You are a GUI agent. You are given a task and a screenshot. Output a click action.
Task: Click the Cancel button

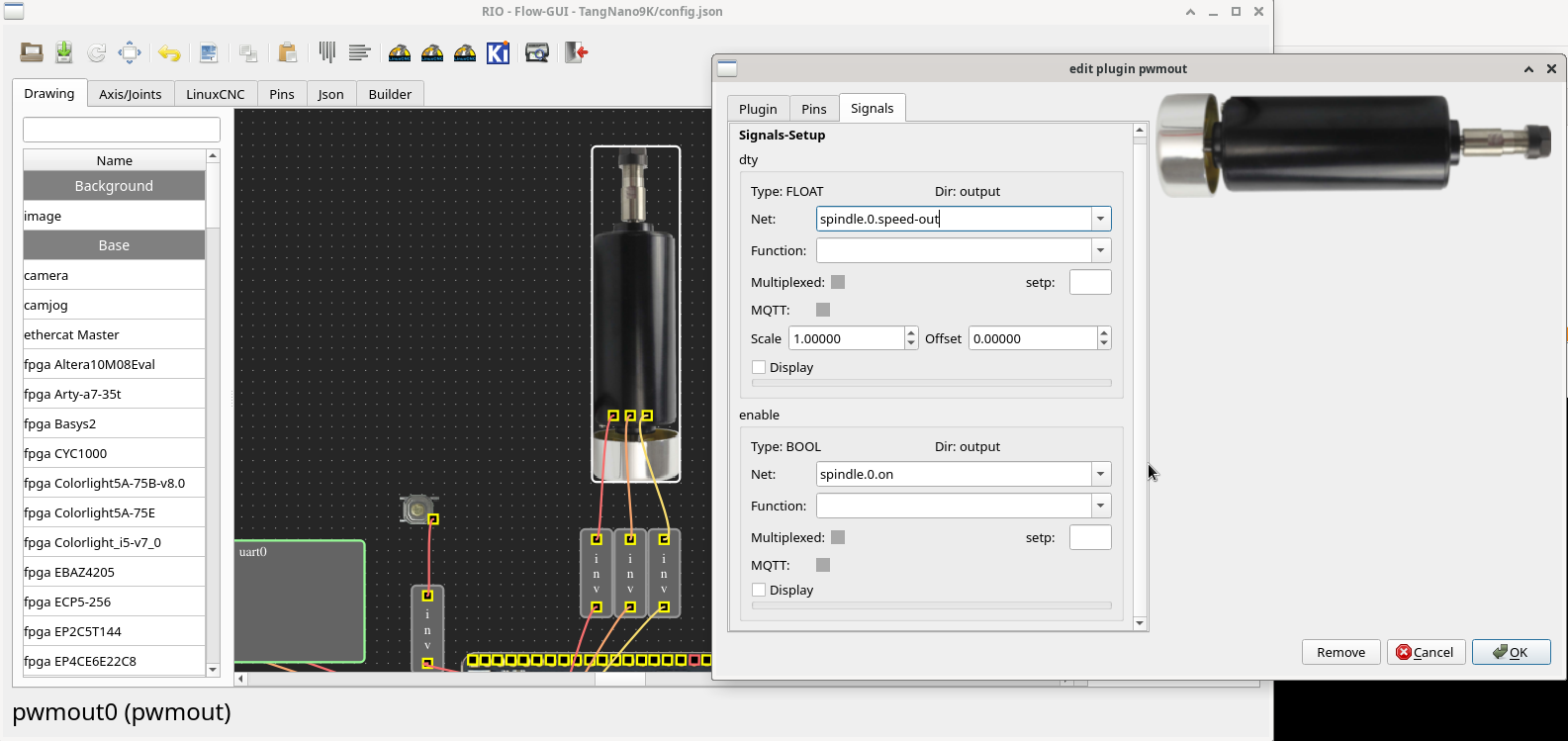pyautogui.click(x=1425, y=652)
